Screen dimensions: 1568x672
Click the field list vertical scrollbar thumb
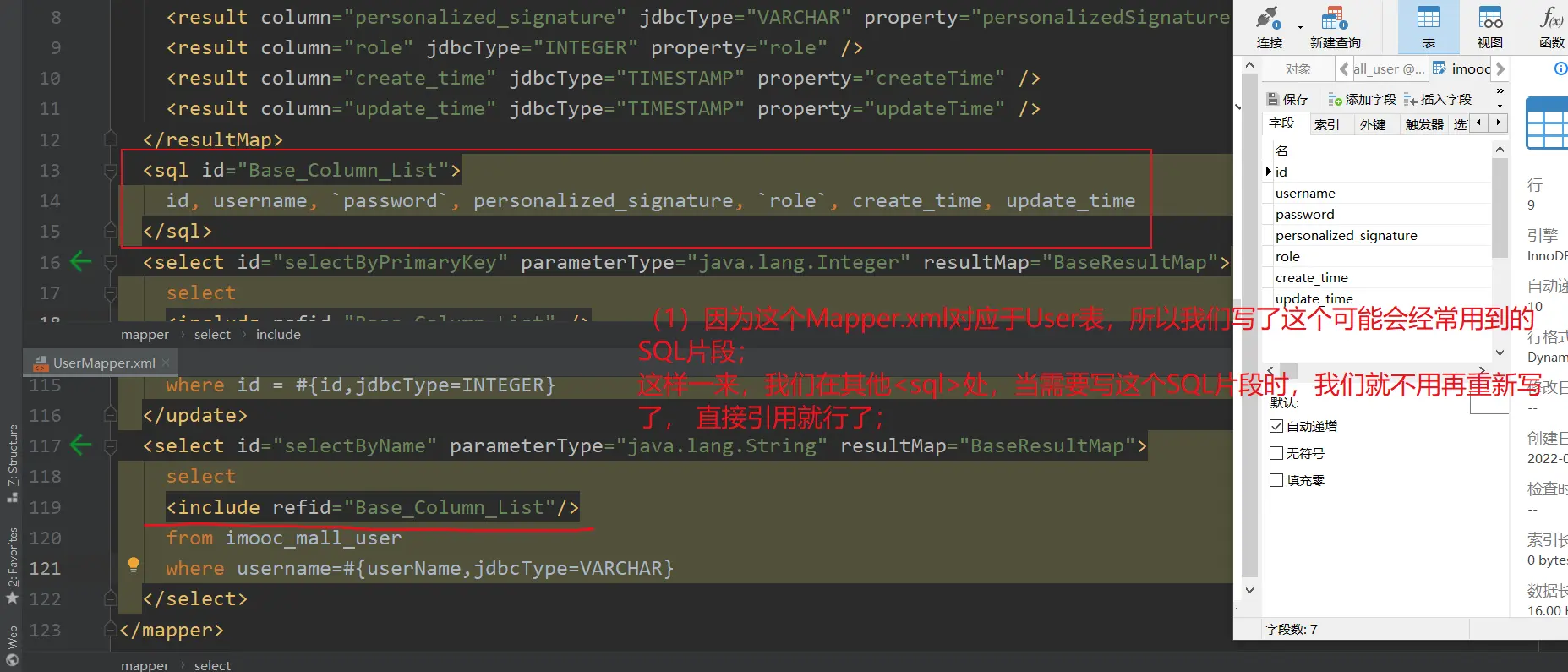pos(1500,208)
